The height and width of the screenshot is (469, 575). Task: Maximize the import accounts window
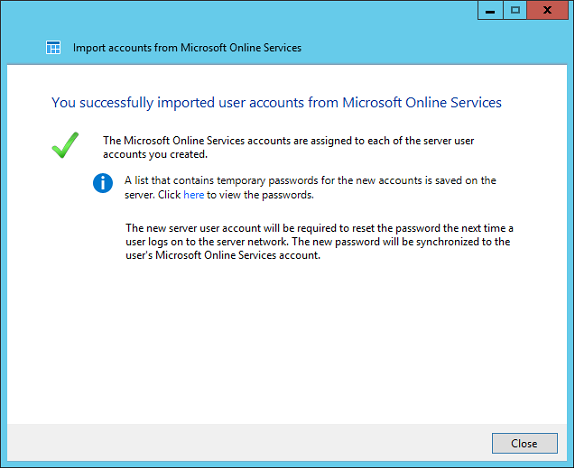515,10
